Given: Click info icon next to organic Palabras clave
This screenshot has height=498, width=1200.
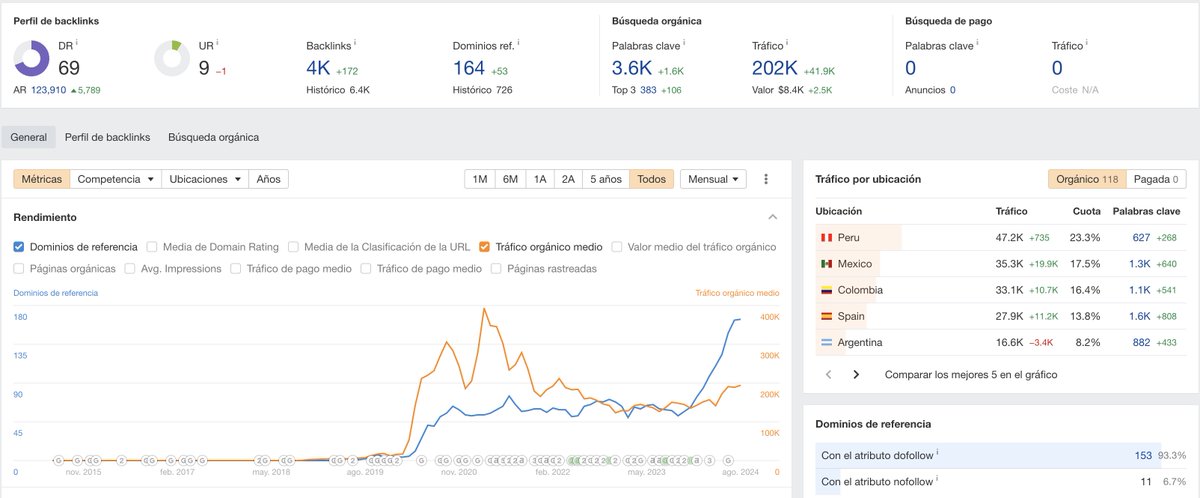Looking at the screenshot, I should tap(685, 43).
